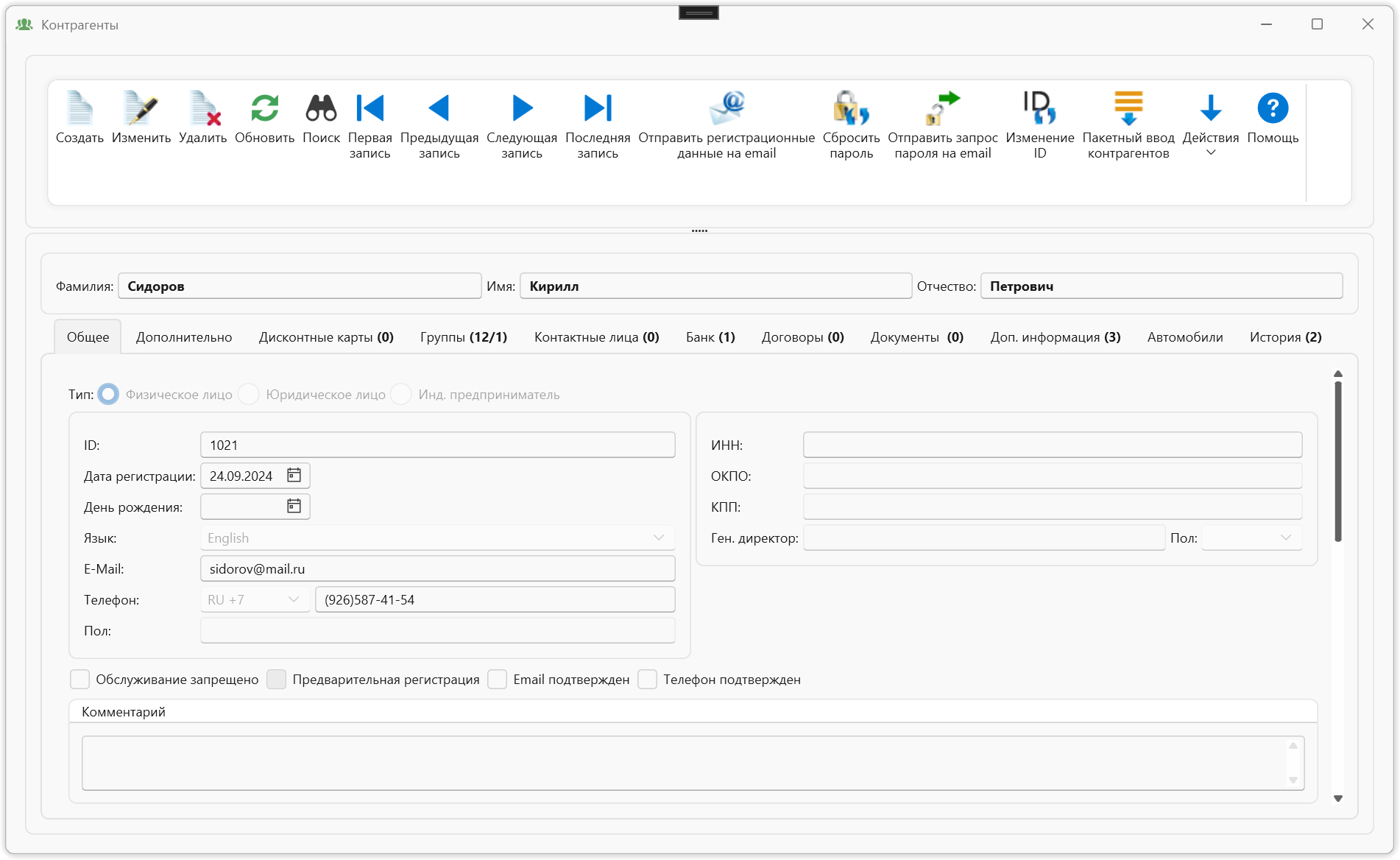This screenshot has width=1400, height=860.
Task: Click the Фамилия field with Сидоров
Action: (x=300, y=286)
